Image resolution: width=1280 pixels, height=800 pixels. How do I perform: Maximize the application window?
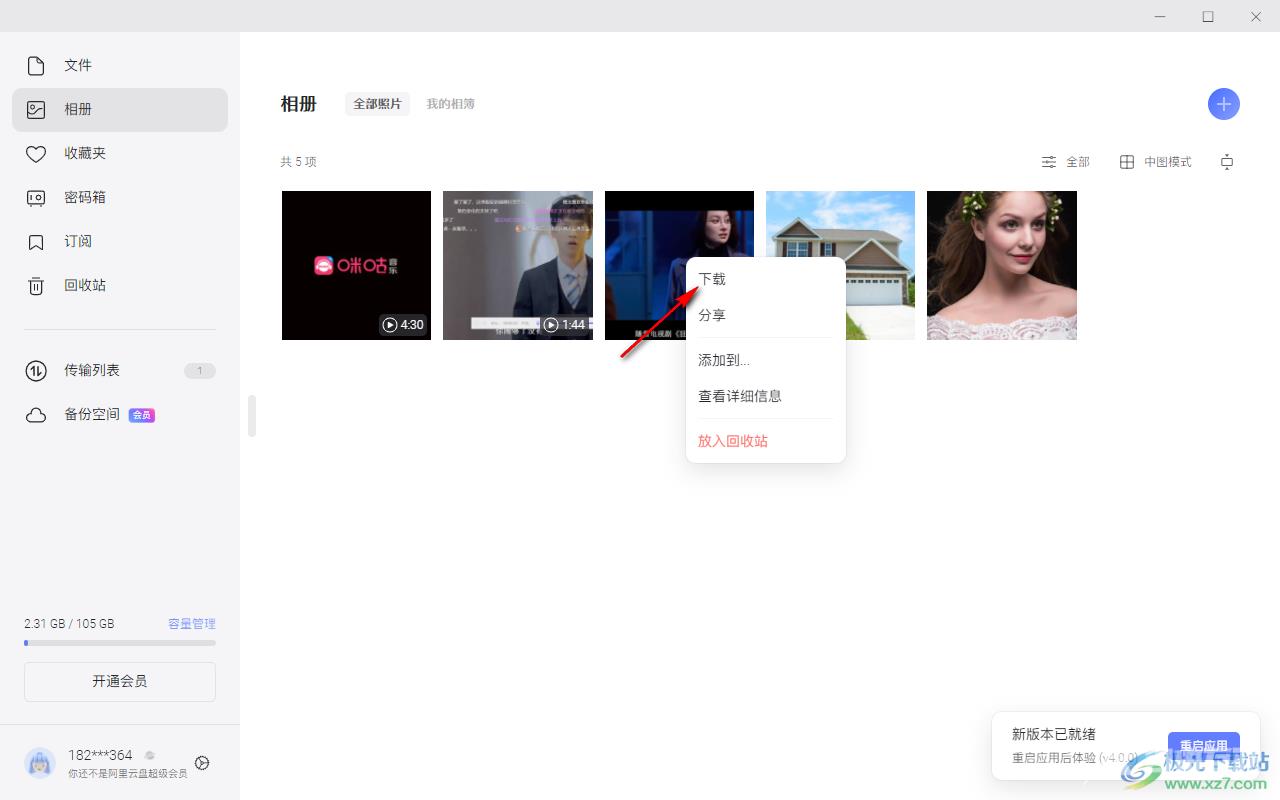(1208, 16)
